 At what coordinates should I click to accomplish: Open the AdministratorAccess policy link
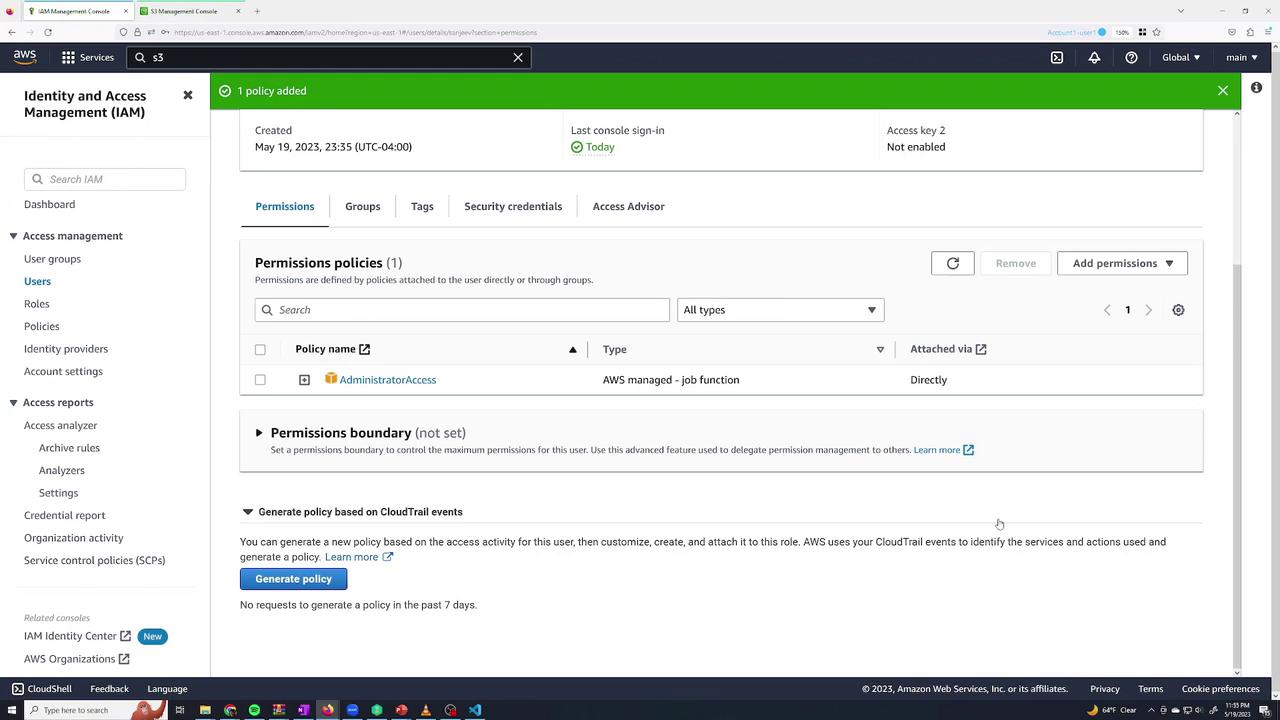[x=387, y=380]
